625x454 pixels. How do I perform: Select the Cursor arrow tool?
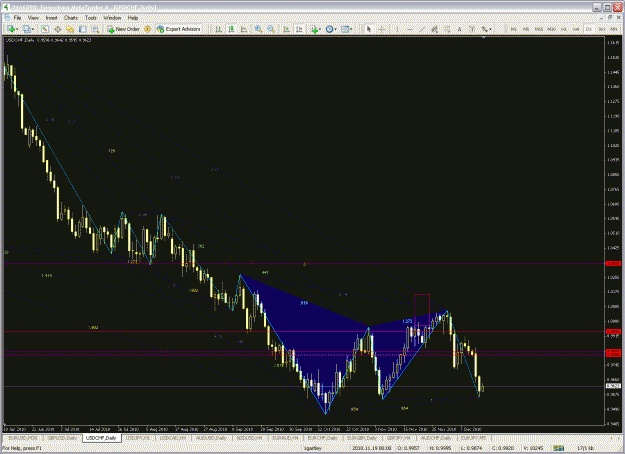click(369, 29)
